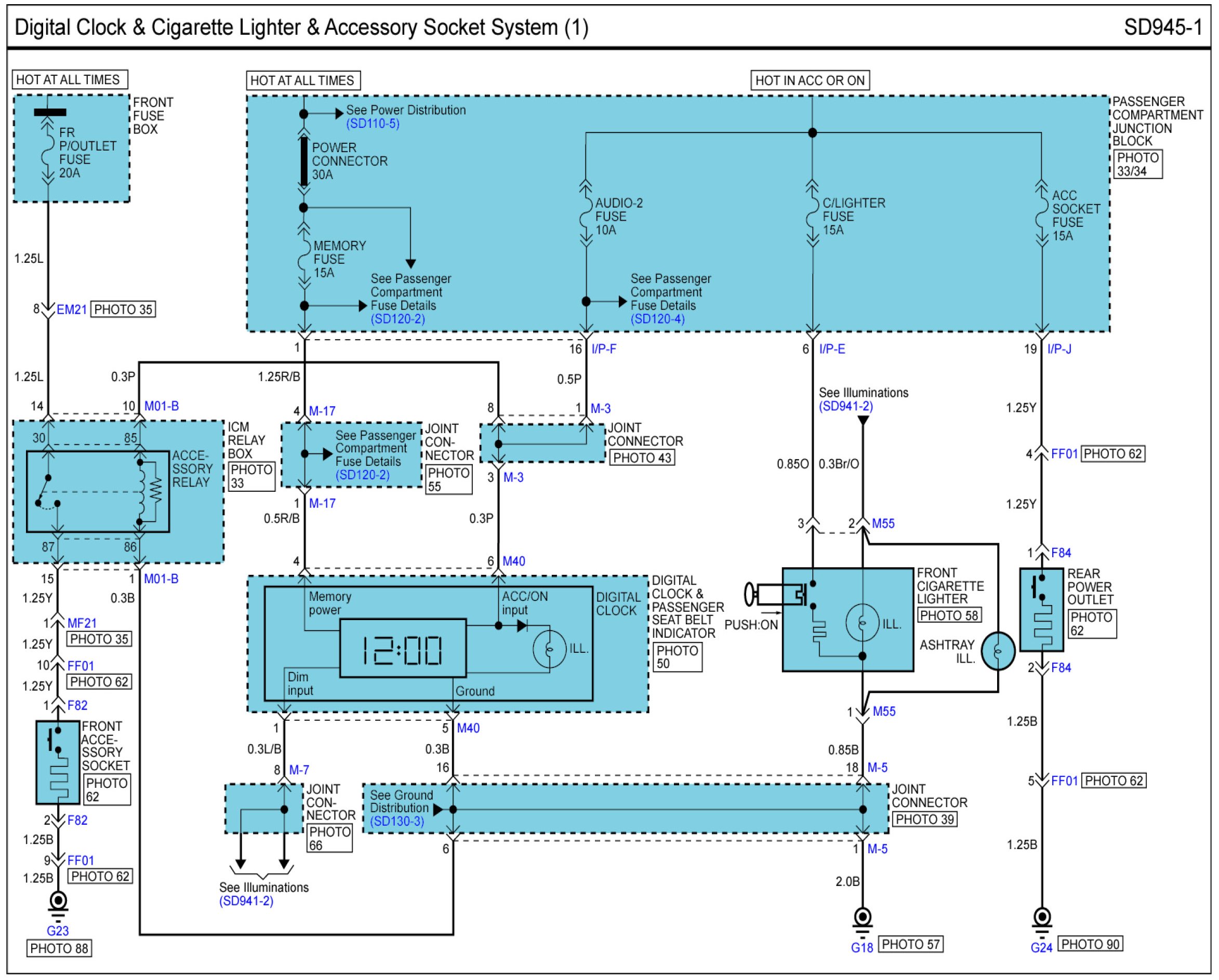The image size is (1219, 980).
Task: Click the accessory relay coil symbol
Action: click(142, 492)
